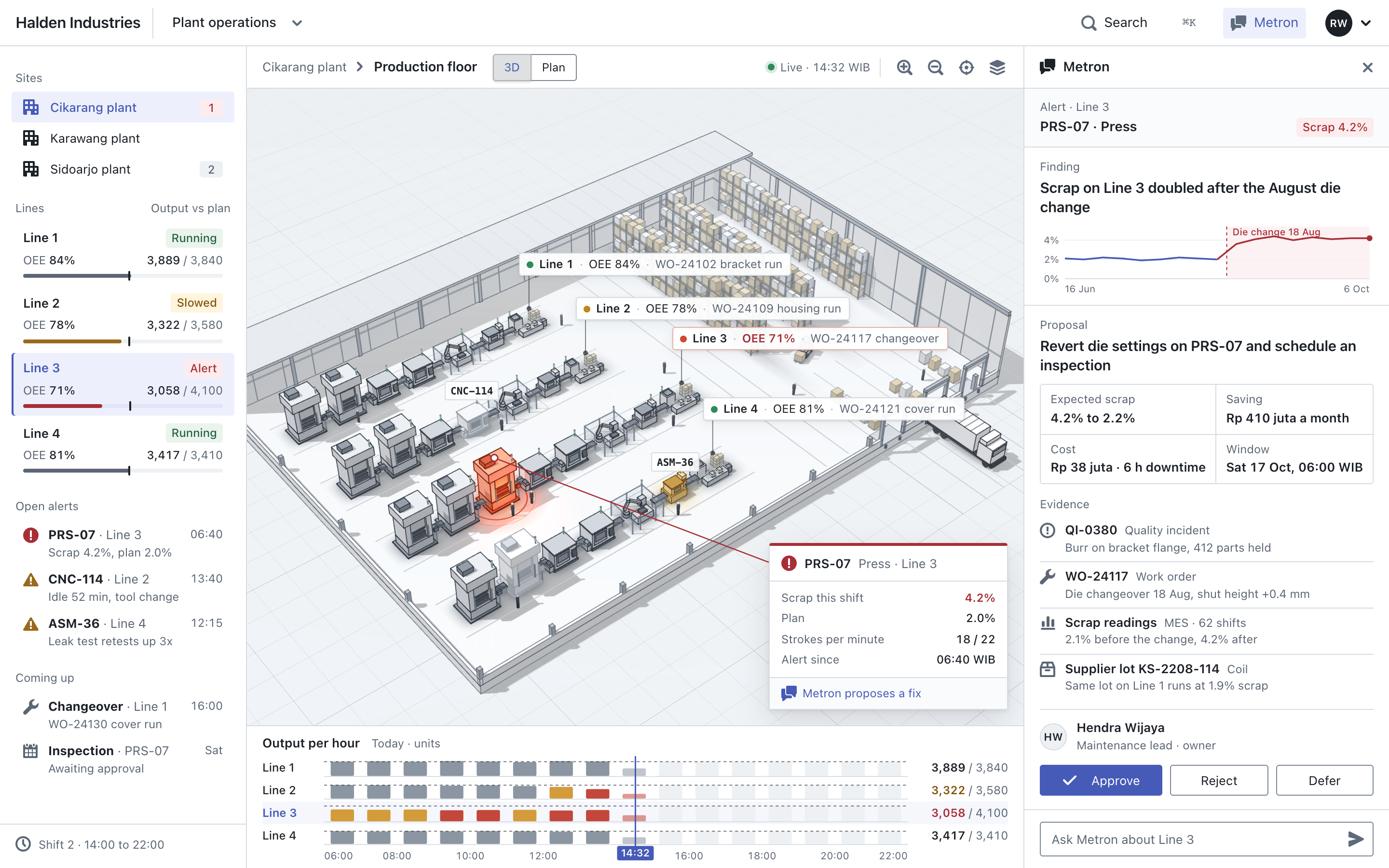Click the Line 4 OEE 81% floor label
Image resolution: width=1389 pixels, height=868 pixels.
coord(833,409)
